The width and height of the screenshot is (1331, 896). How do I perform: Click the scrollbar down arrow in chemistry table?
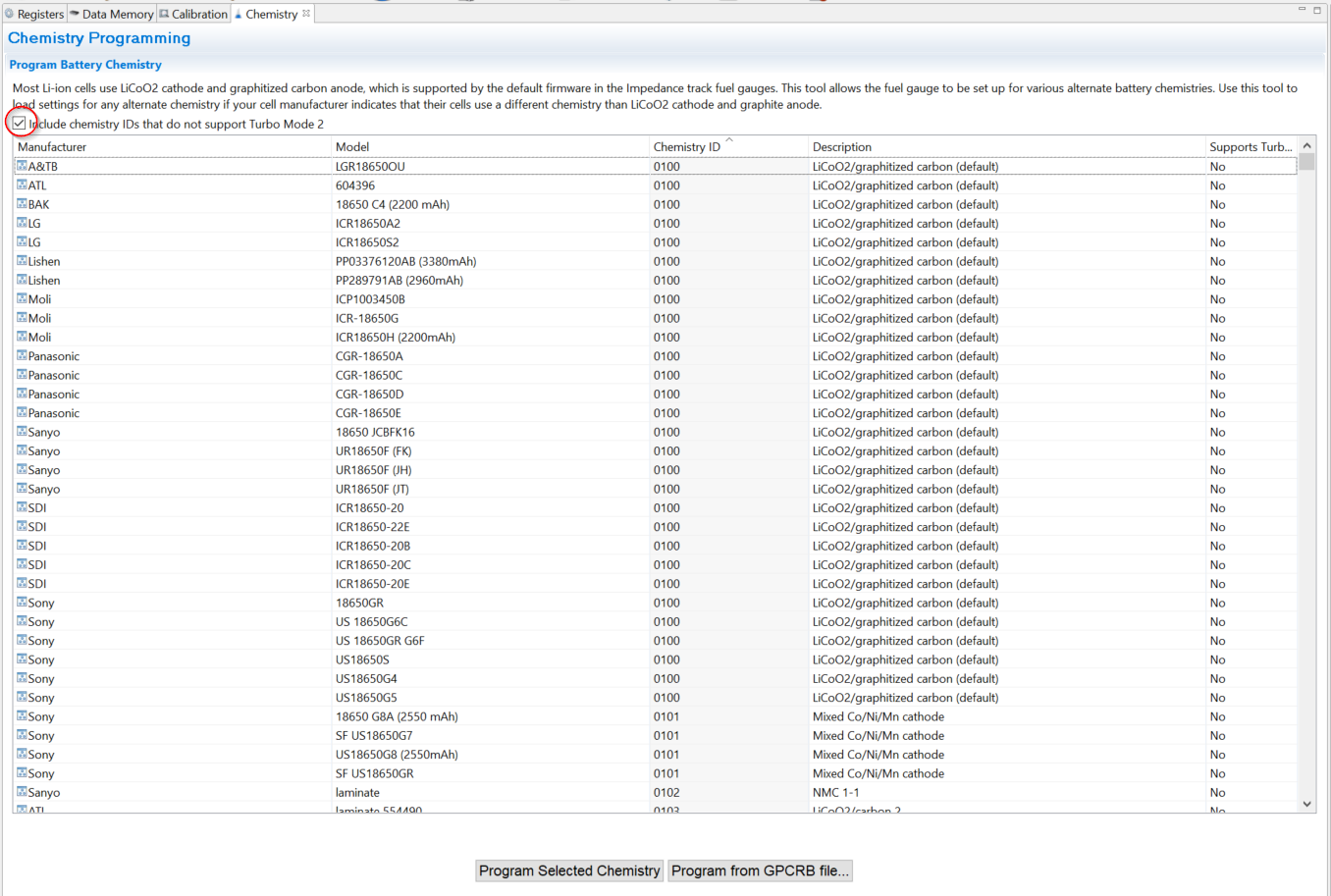[1306, 804]
